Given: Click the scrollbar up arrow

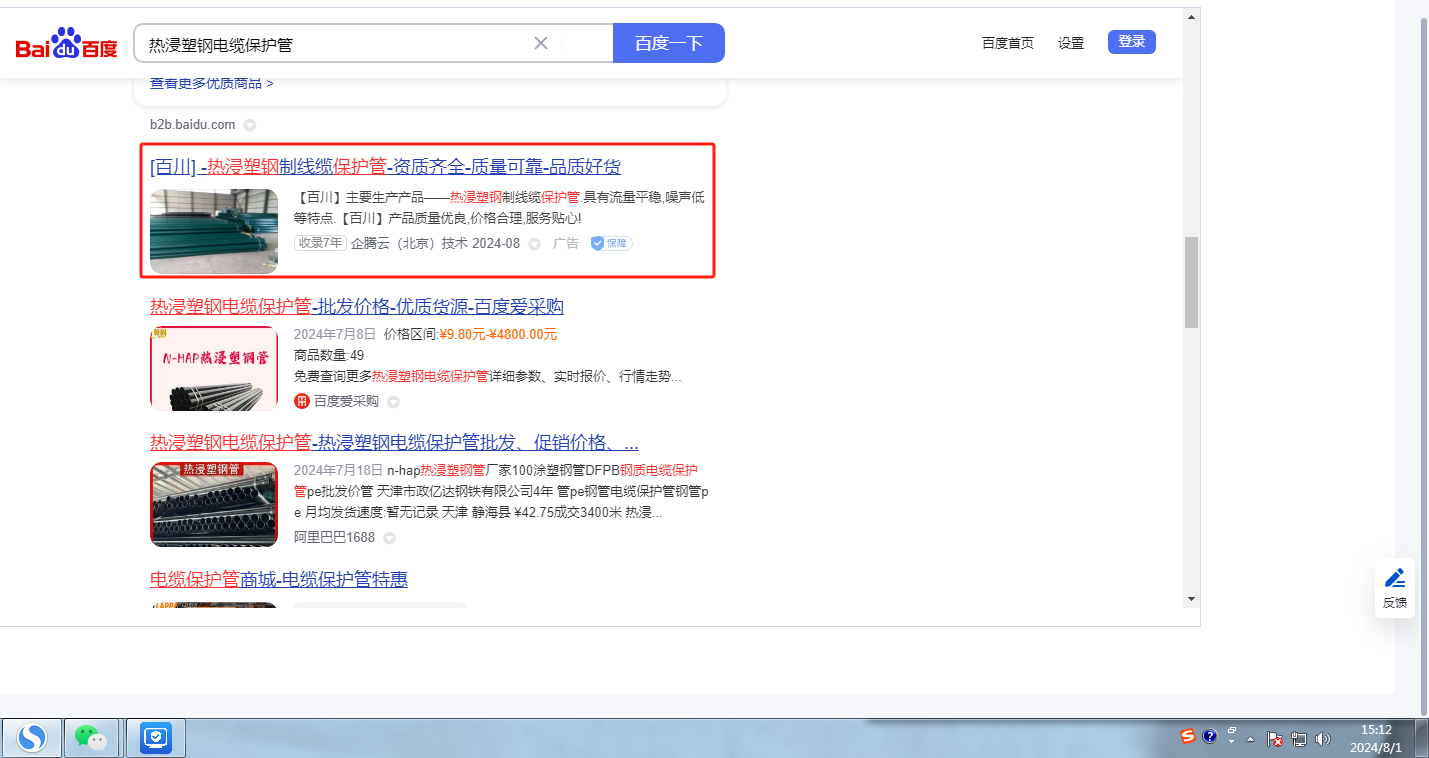Looking at the screenshot, I should [x=1191, y=17].
